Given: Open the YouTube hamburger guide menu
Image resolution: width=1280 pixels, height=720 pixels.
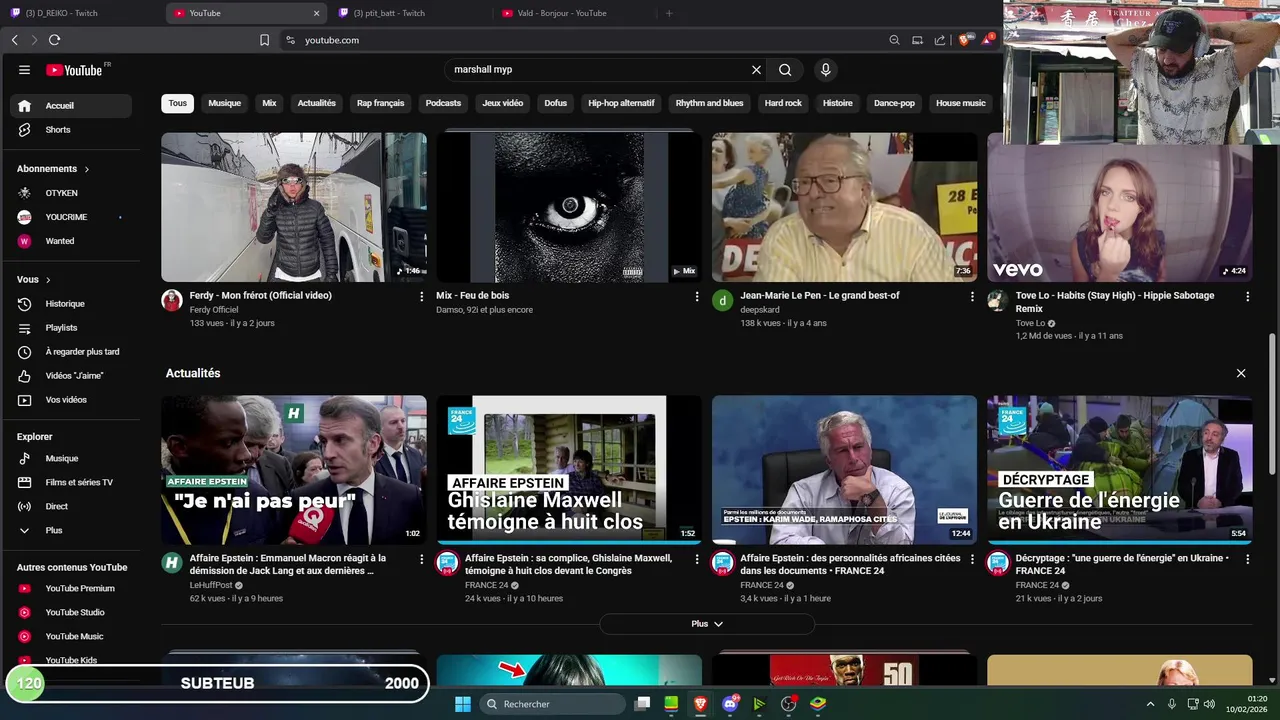Looking at the screenshot, I should click(x=24, y=70).
